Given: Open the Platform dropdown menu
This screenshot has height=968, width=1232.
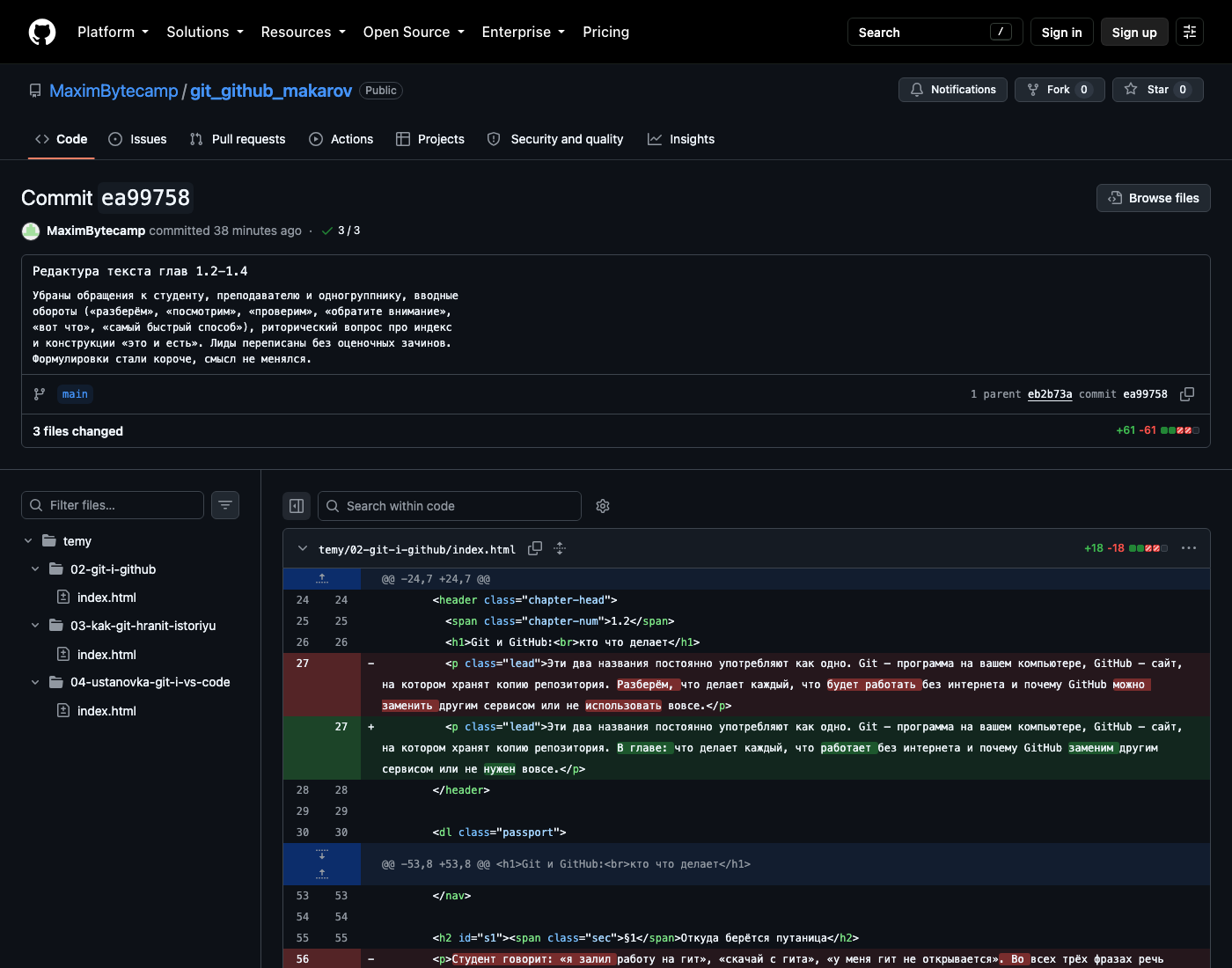Looking at the screenshot, I should (113, 32).
